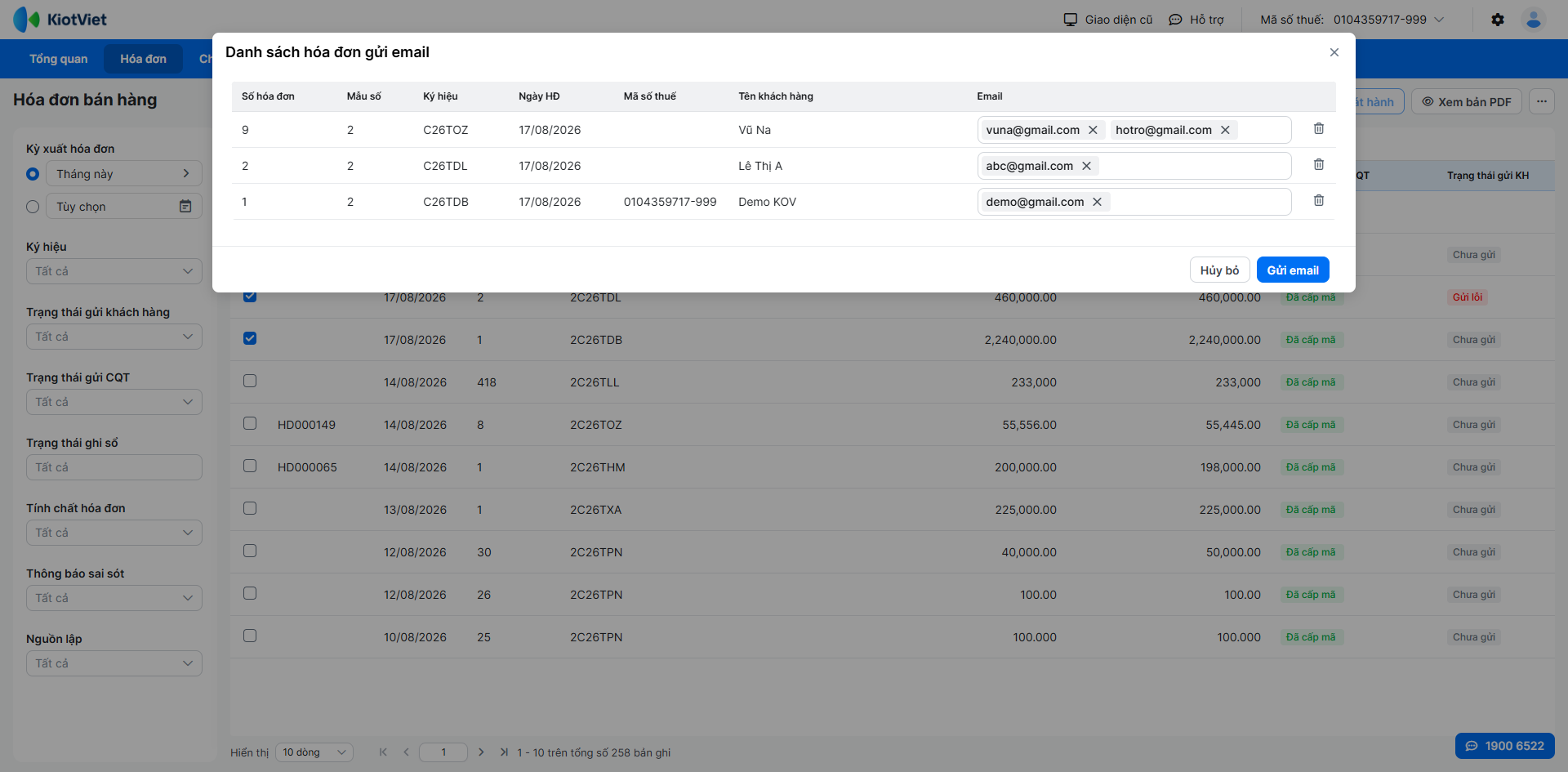Click Xem bản PDF button
1568x772 pixels.
1467,101
